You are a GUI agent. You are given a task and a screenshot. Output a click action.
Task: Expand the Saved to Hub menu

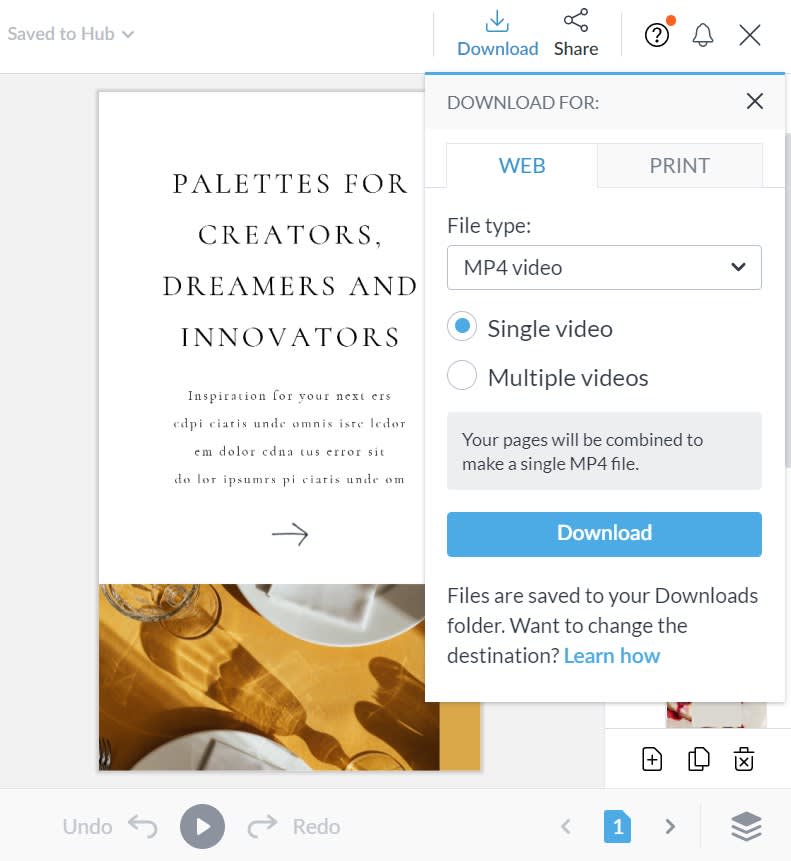coord(70,34)
